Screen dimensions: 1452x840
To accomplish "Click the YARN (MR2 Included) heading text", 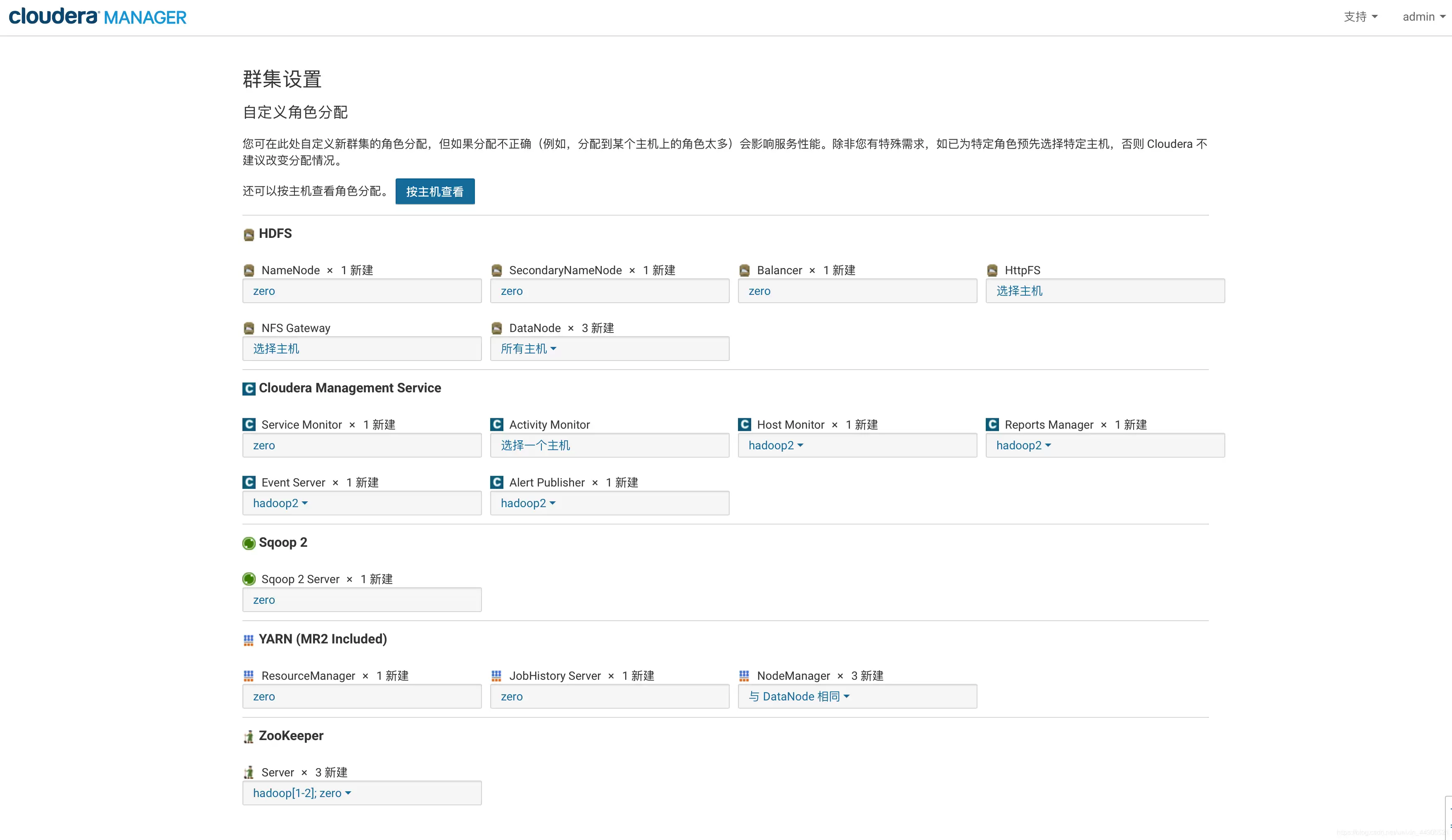I will 323,640.
